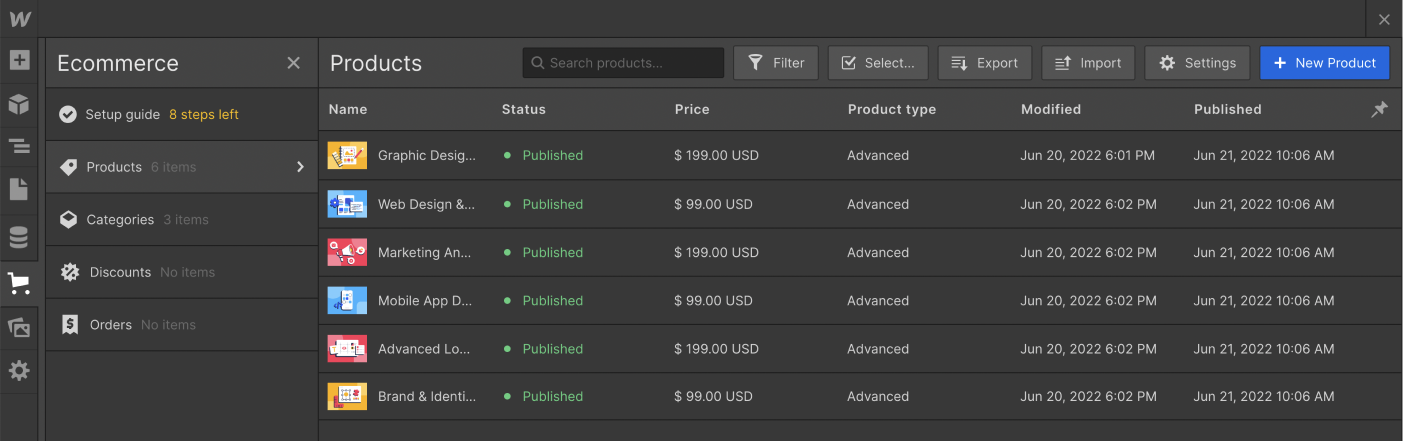The image size is (1403, 441).
Task: Open the Marketing product thumbnail row
Action: coord(347,253)
